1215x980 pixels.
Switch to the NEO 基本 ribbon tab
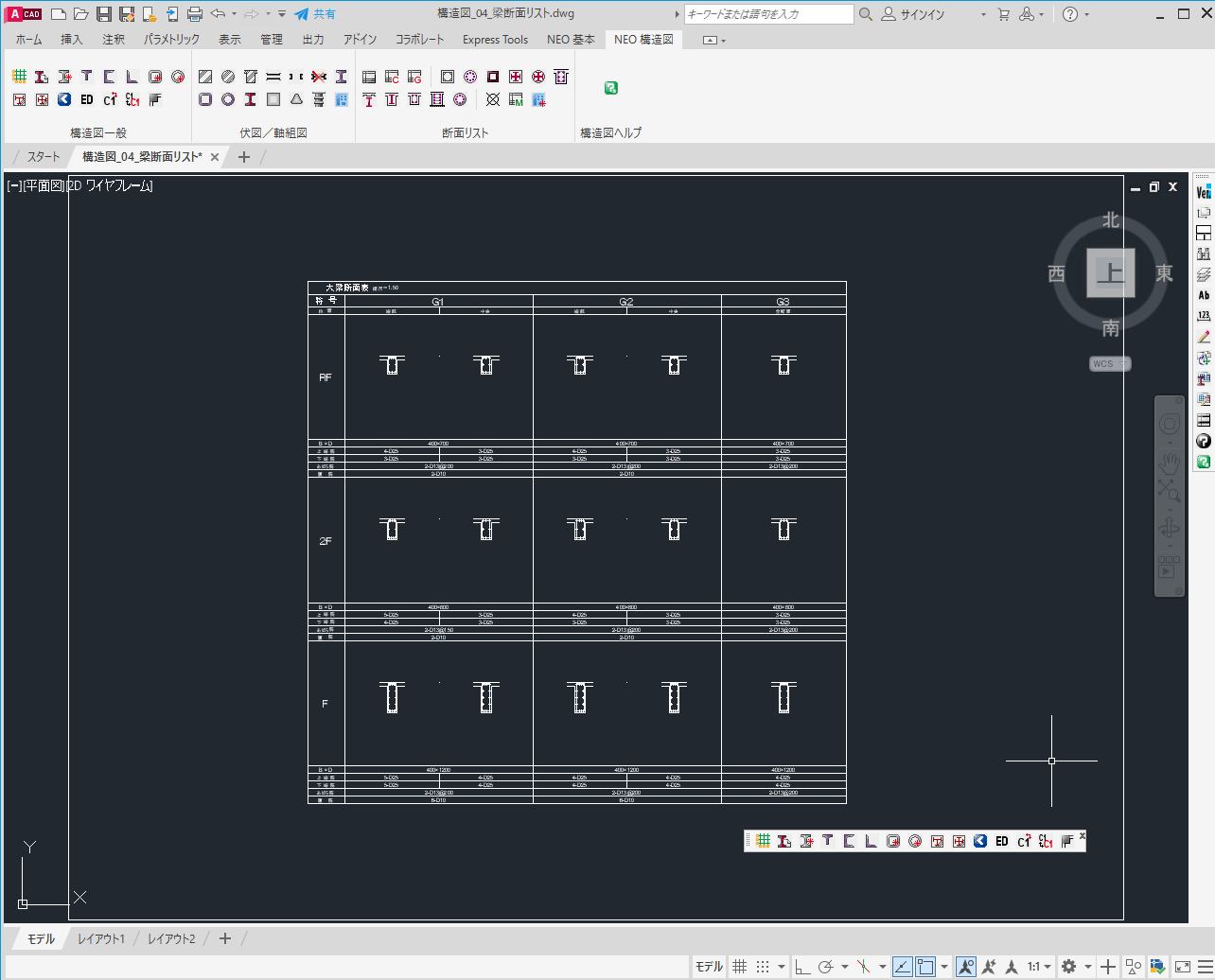click(571, 40)
